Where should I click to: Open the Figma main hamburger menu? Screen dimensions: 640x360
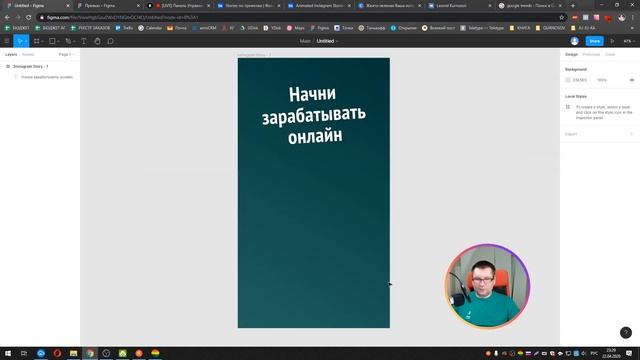tap(7, 41)
